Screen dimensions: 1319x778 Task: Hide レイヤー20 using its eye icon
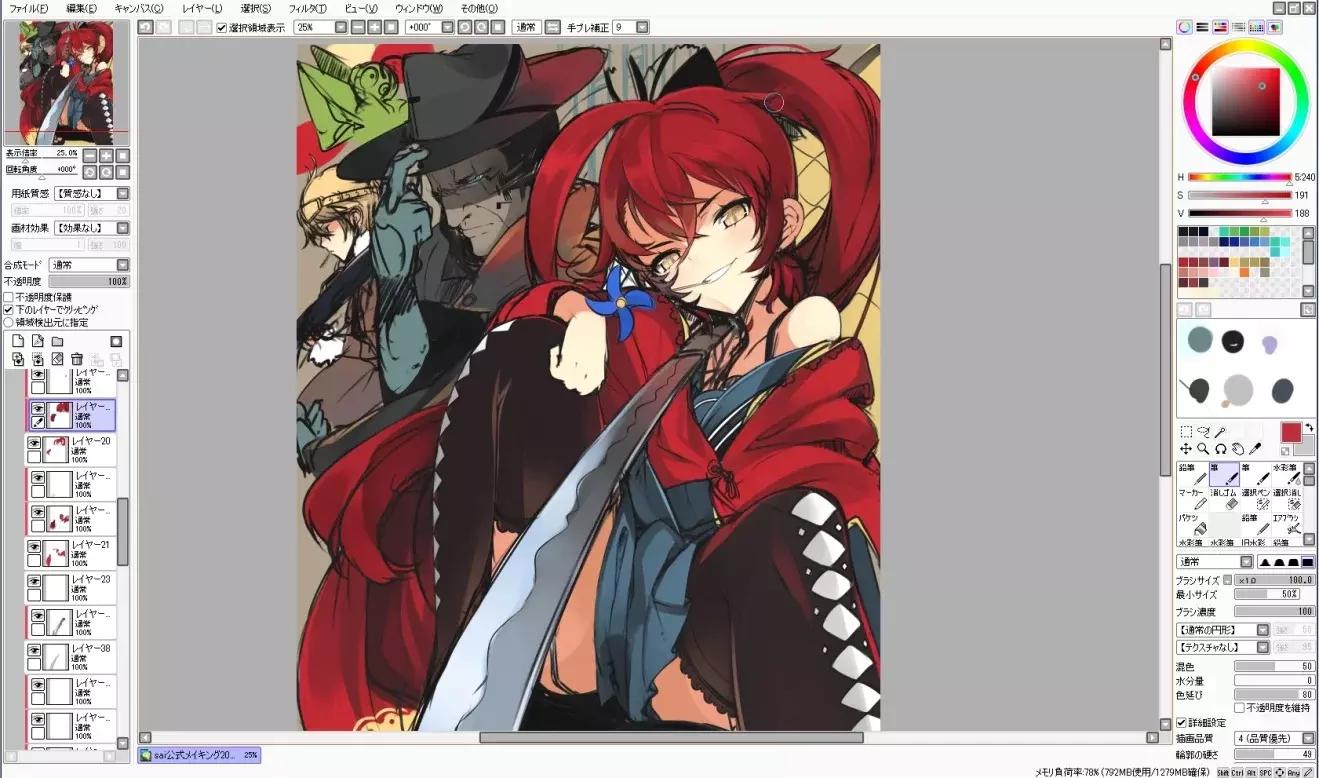(35, 442)
